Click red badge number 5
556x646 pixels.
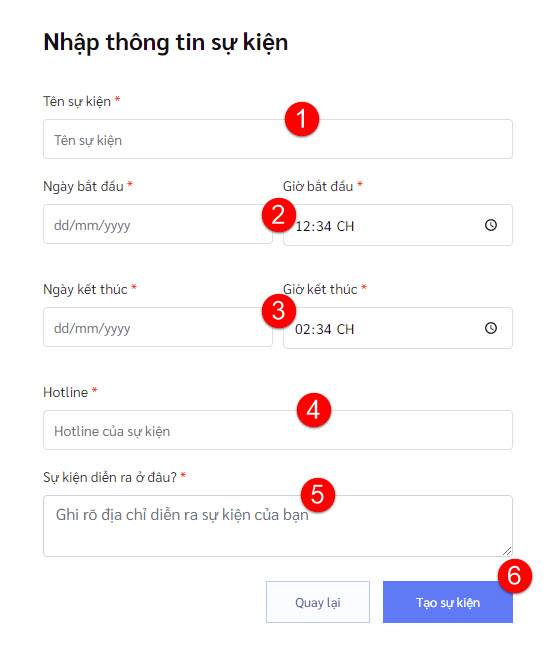pos(318,495)
